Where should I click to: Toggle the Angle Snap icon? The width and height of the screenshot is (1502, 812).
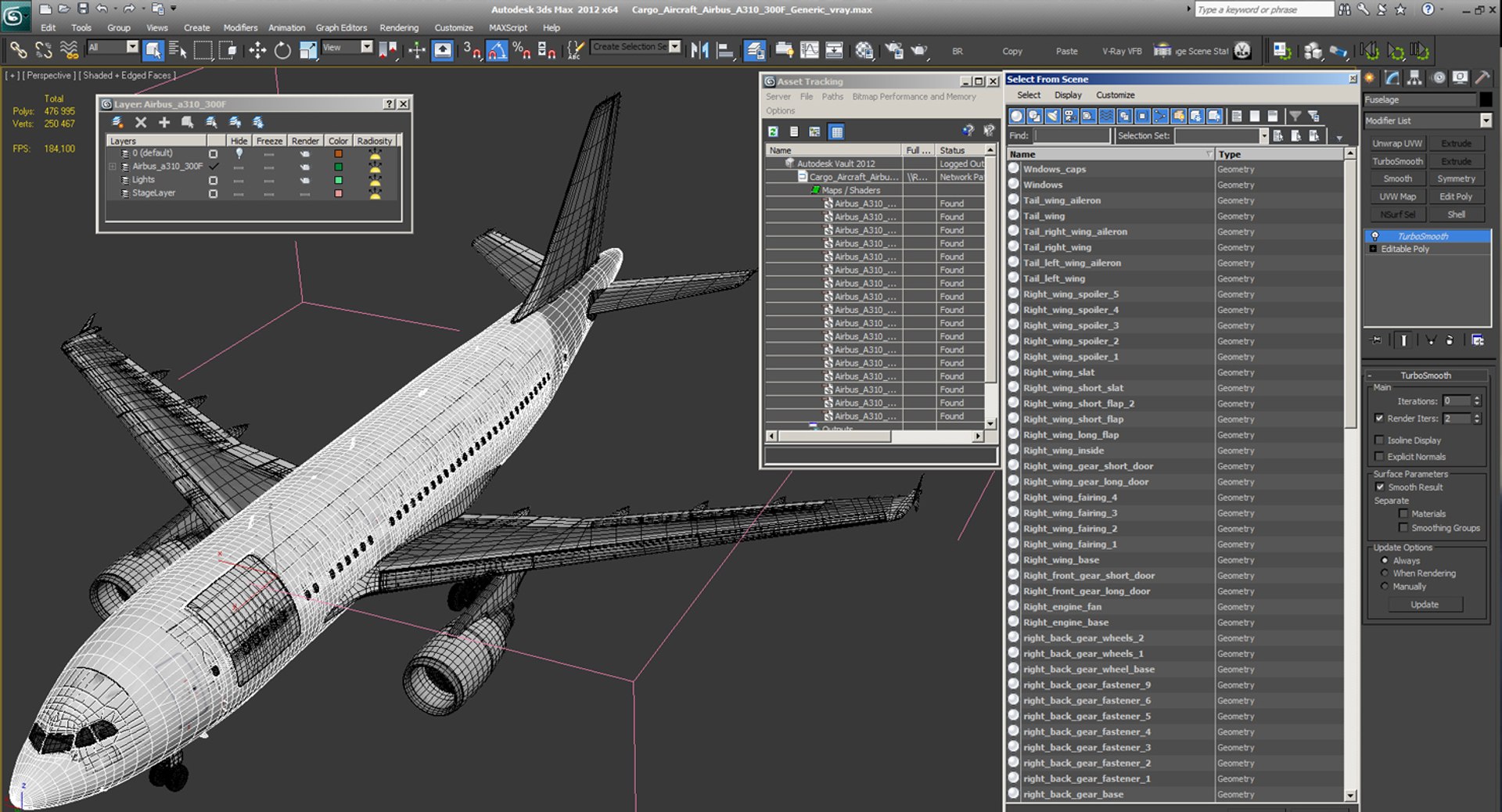(497, 51)
